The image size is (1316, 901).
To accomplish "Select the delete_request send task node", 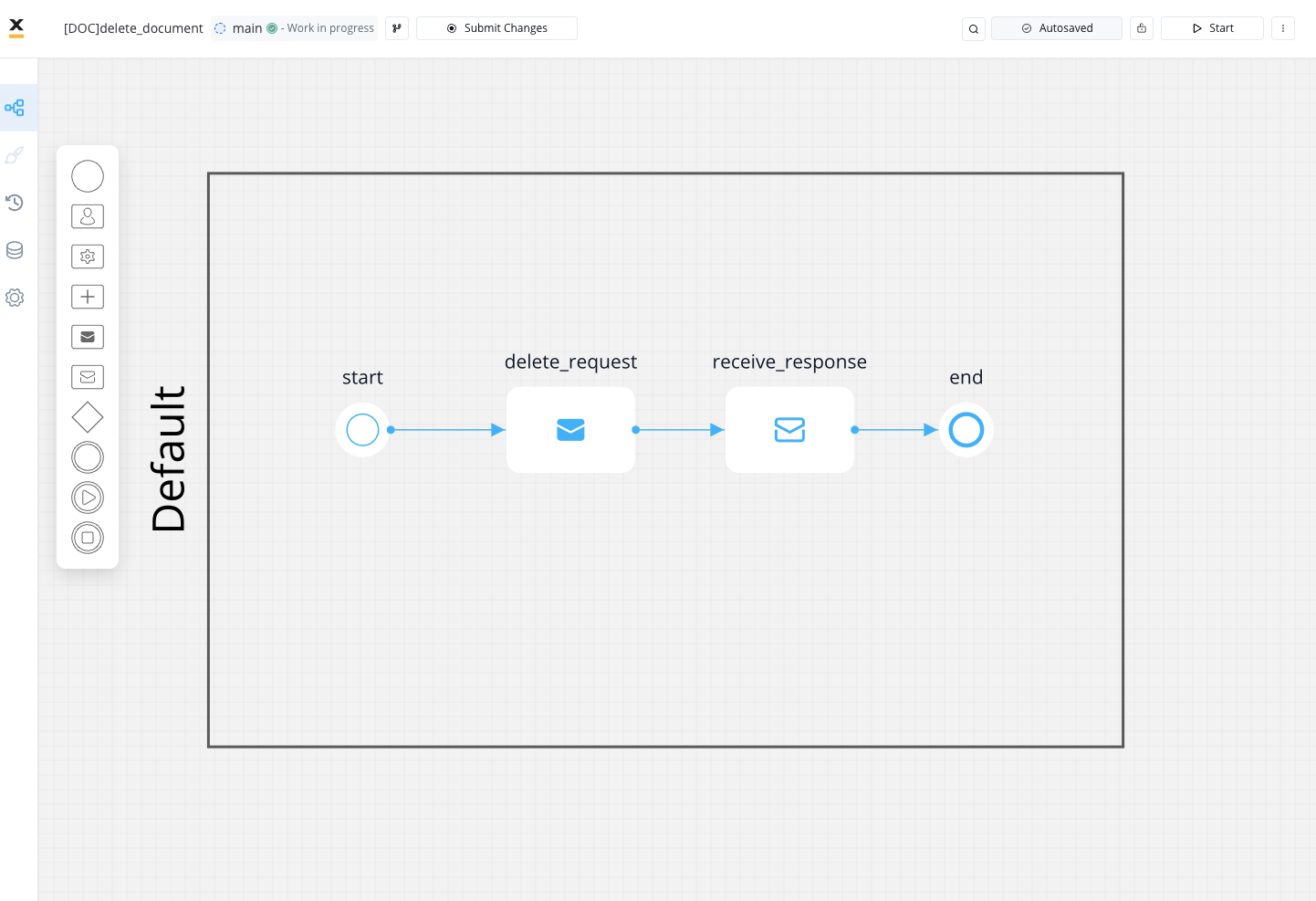I will pos(570,430).
